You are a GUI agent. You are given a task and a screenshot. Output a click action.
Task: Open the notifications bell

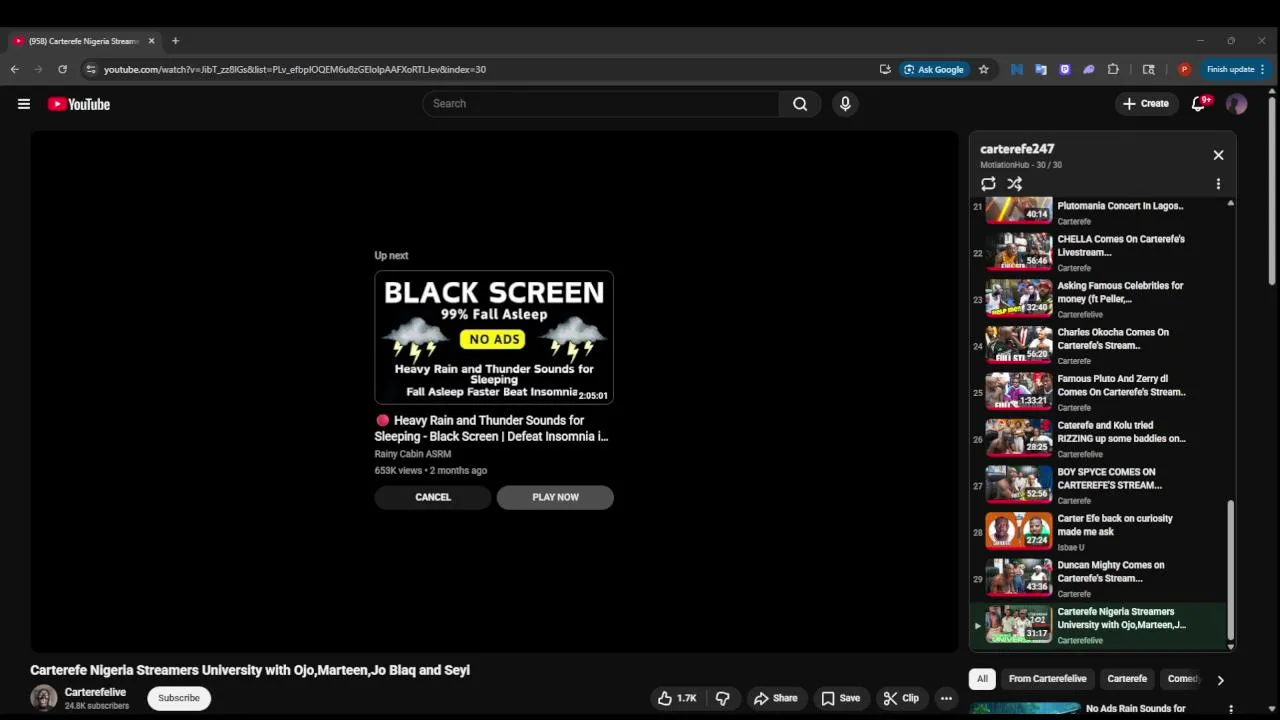coord(1199,104)
